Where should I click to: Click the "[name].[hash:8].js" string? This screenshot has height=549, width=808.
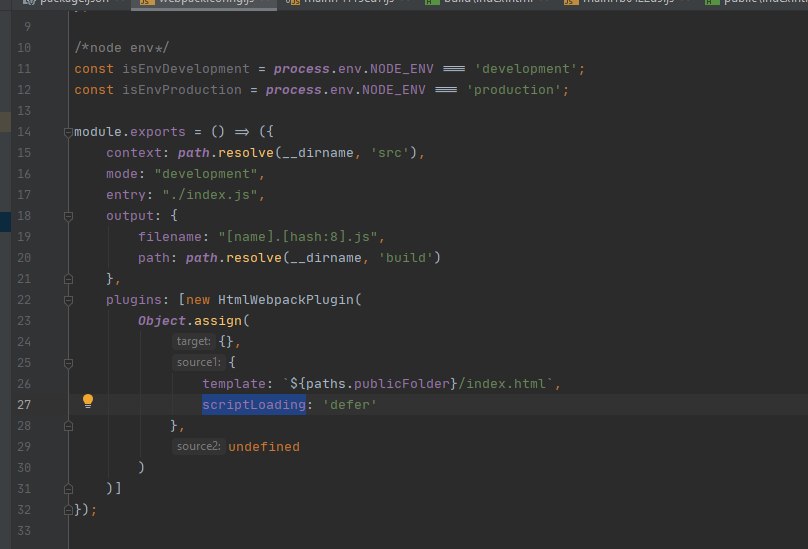pos(298,237)
